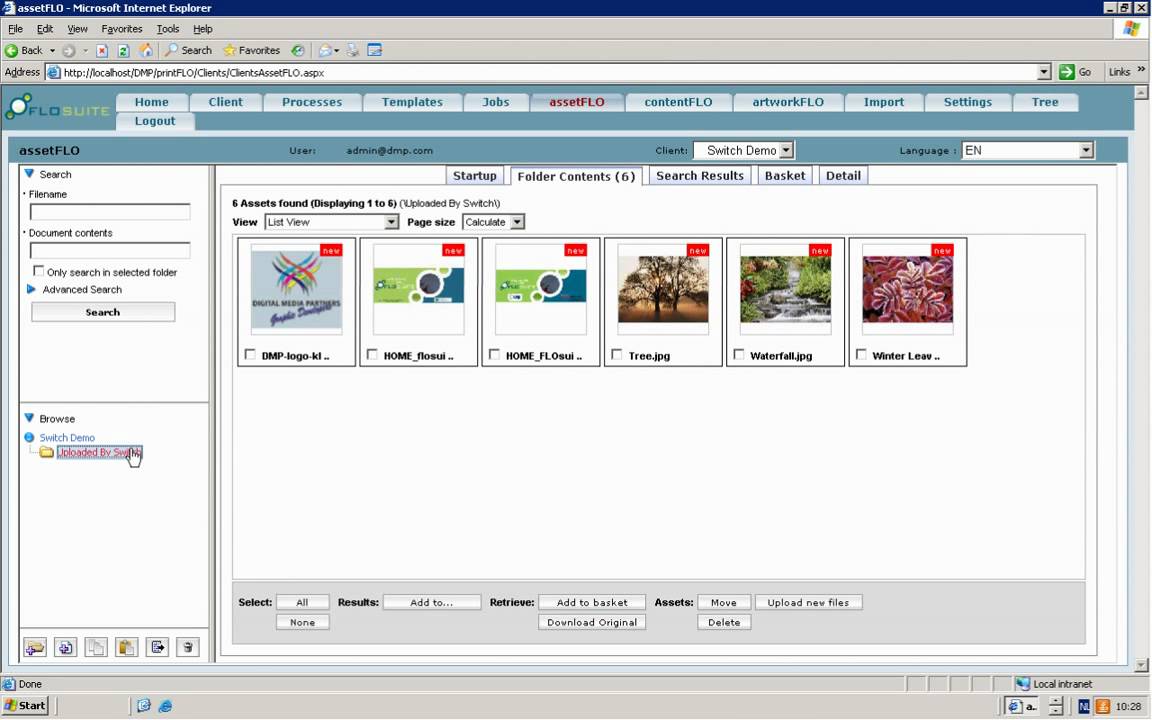Launch Internet Explorer from quick launch
1152x720 pixels.
(x=165, y=706)
